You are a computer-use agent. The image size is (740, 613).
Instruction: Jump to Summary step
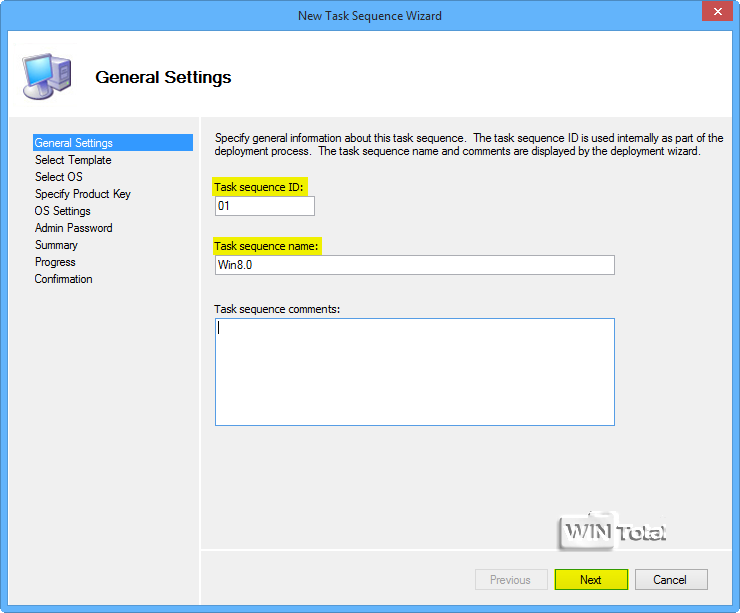[56, 245]
